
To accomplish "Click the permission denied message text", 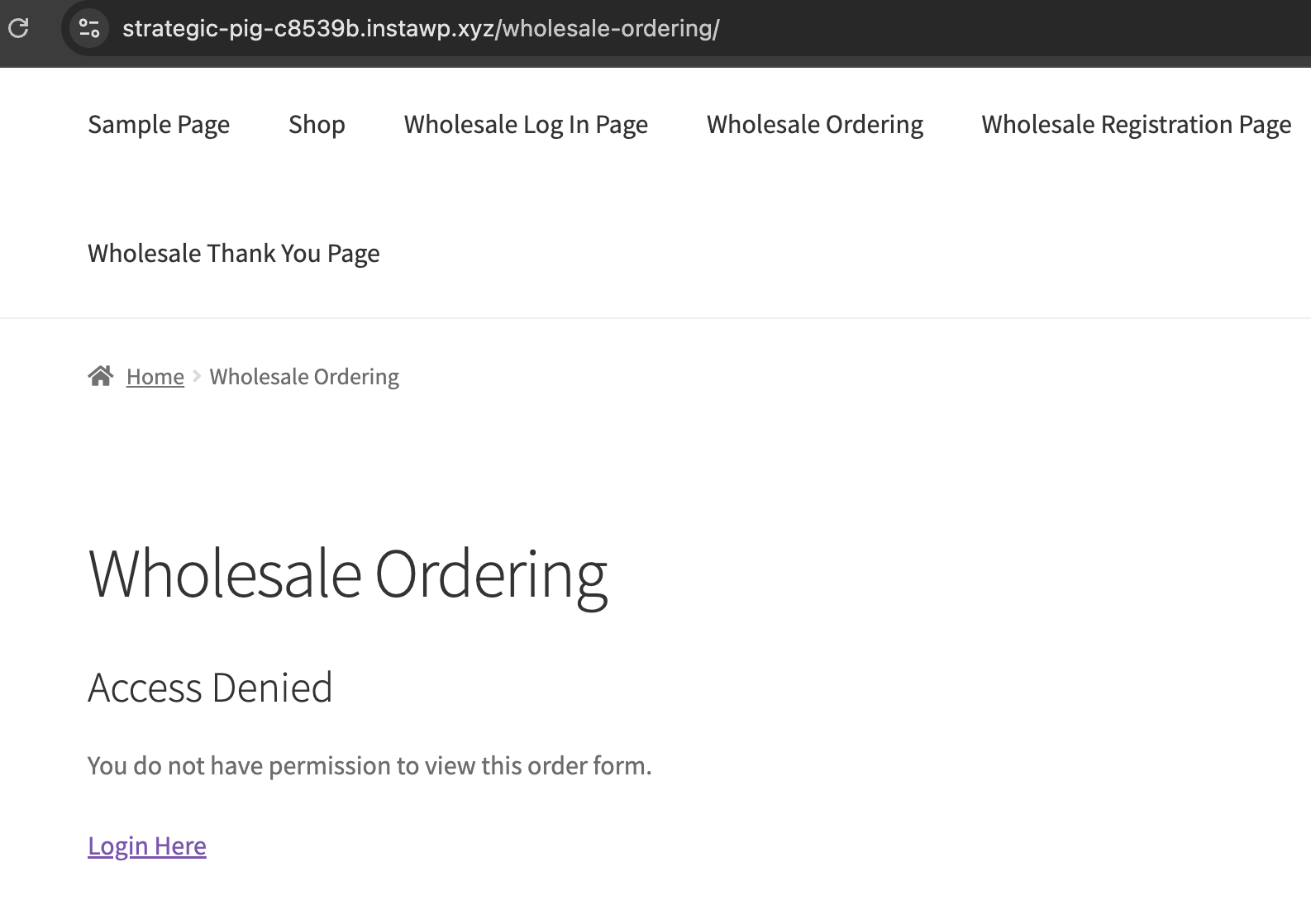I will tap(369, 766).
